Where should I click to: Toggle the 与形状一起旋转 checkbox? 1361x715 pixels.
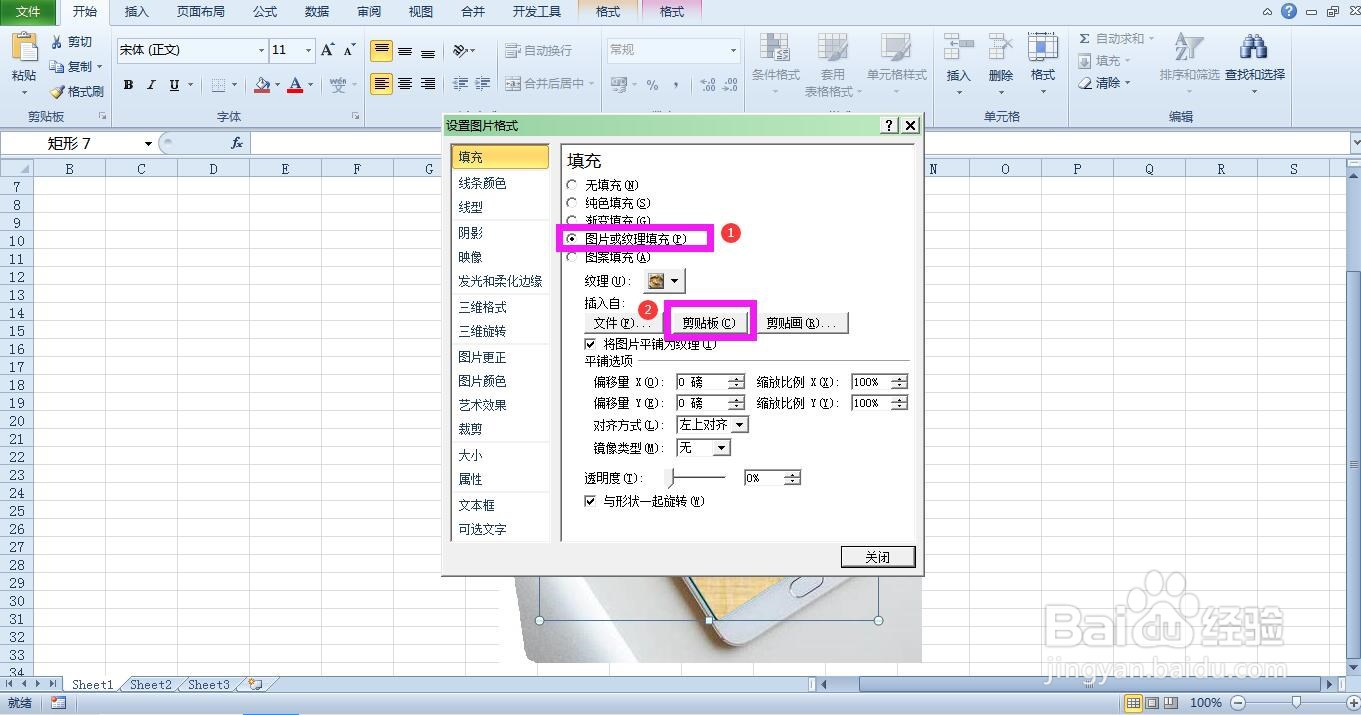[591, 501]
